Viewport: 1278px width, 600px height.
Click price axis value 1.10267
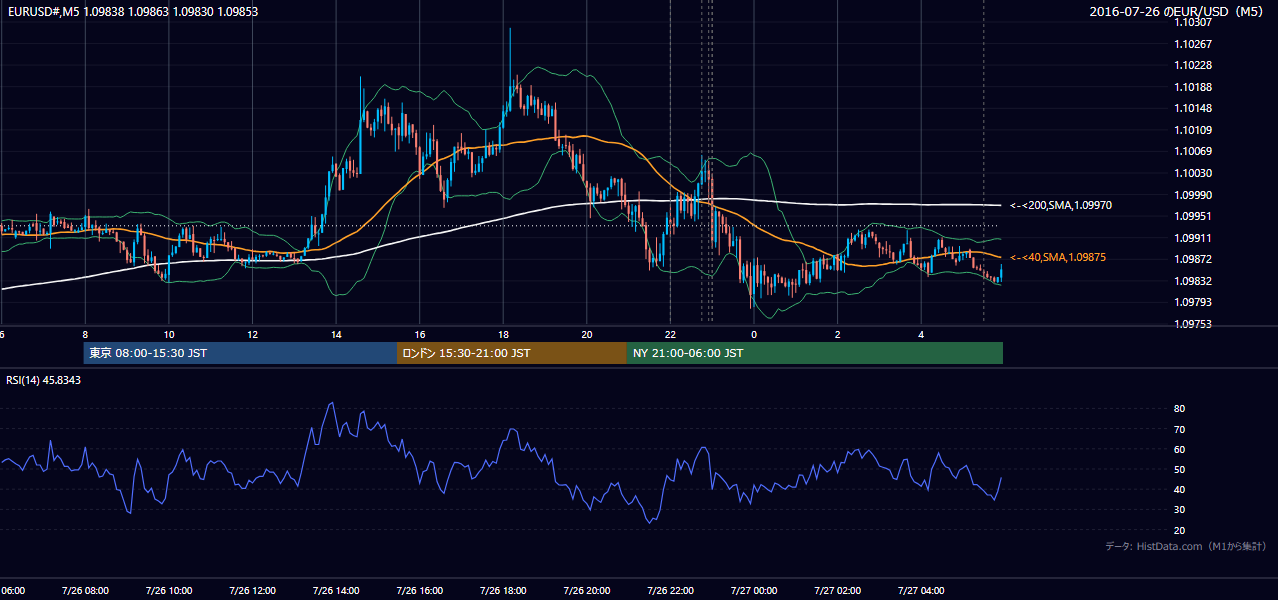pos(1194,44)
